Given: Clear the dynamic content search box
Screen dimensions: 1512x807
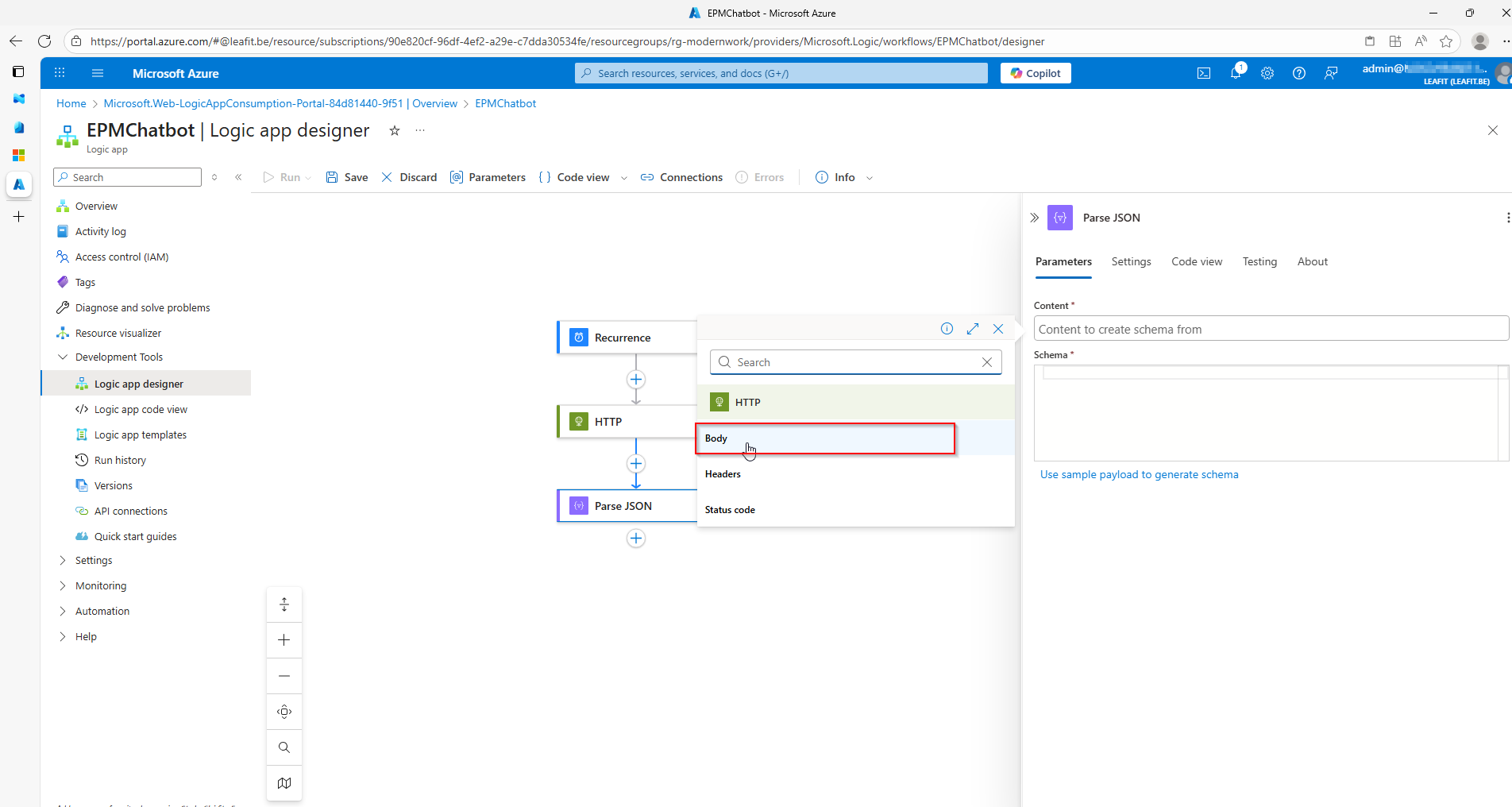Looking at the screenshot, I should 987,362.
